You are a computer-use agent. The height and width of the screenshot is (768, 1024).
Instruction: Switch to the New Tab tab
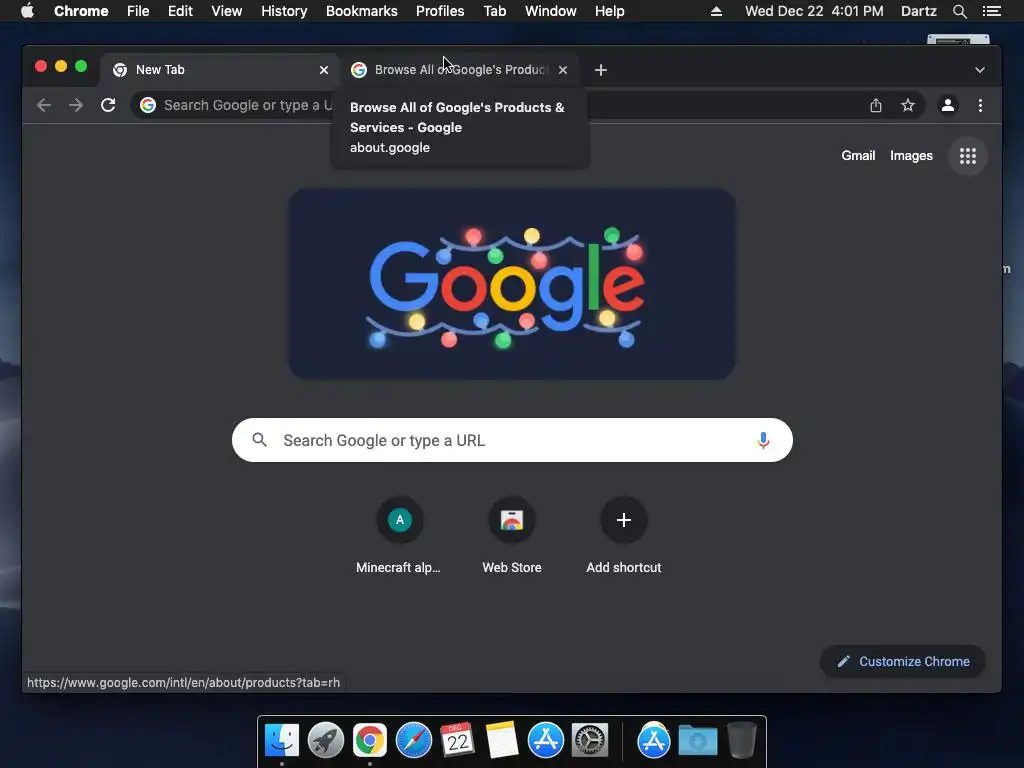point(219,70)
